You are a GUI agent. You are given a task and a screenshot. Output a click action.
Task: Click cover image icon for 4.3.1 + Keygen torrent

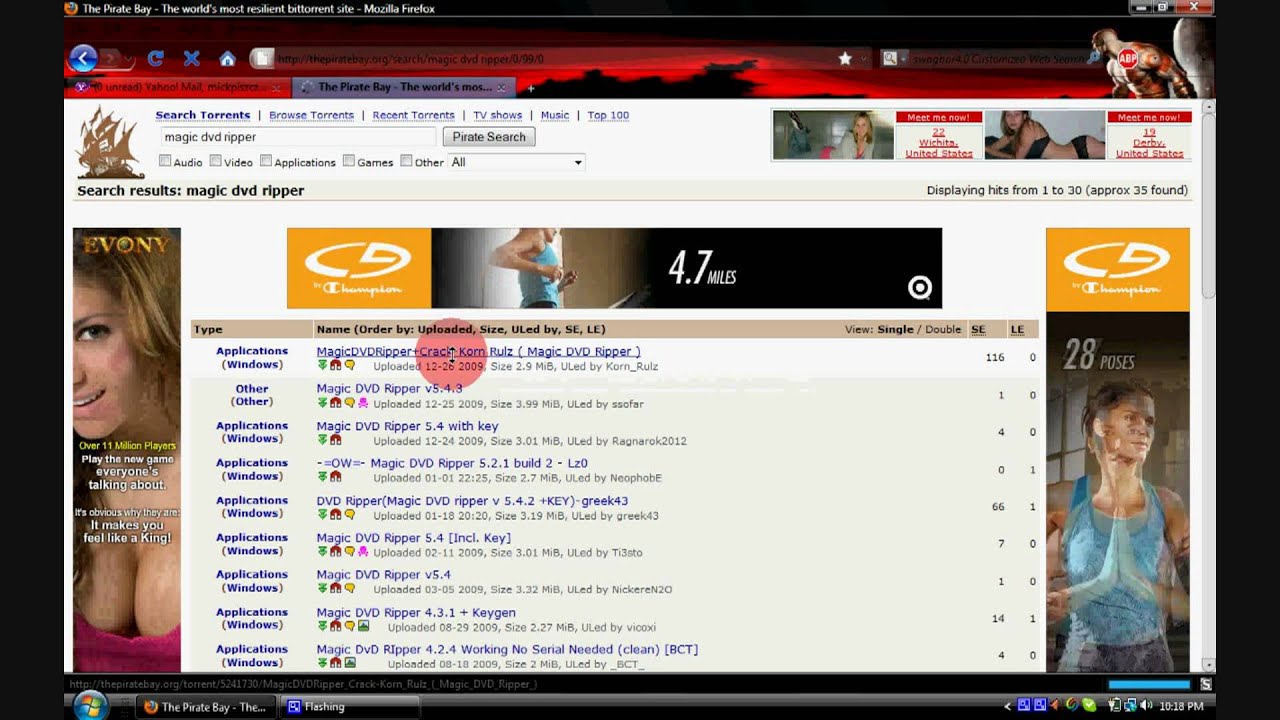pyautogui.click(x=363, y=626)
